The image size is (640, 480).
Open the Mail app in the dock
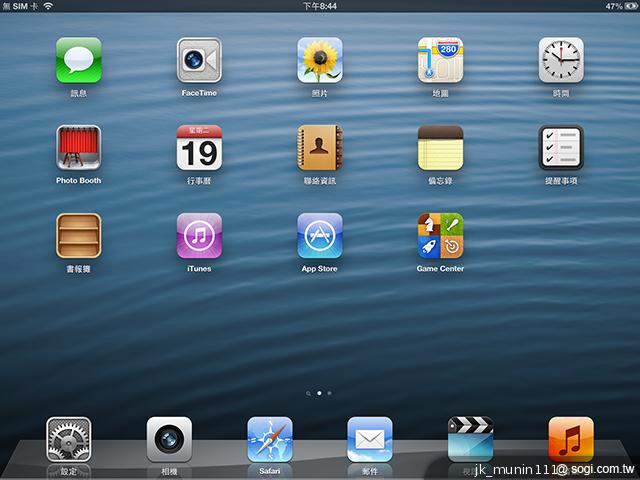370,440
